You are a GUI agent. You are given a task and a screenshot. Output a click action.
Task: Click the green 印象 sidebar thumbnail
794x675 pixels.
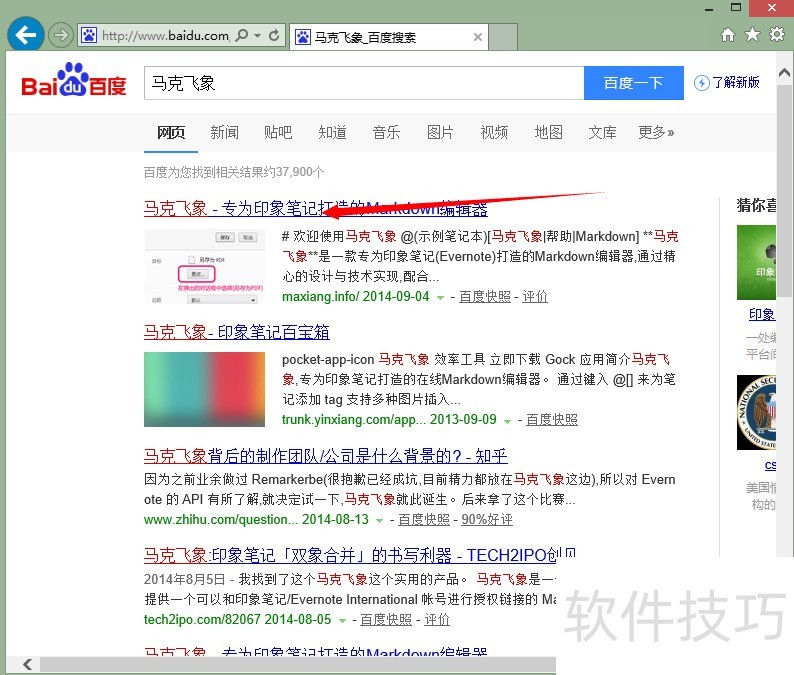(x=757, y=262)
